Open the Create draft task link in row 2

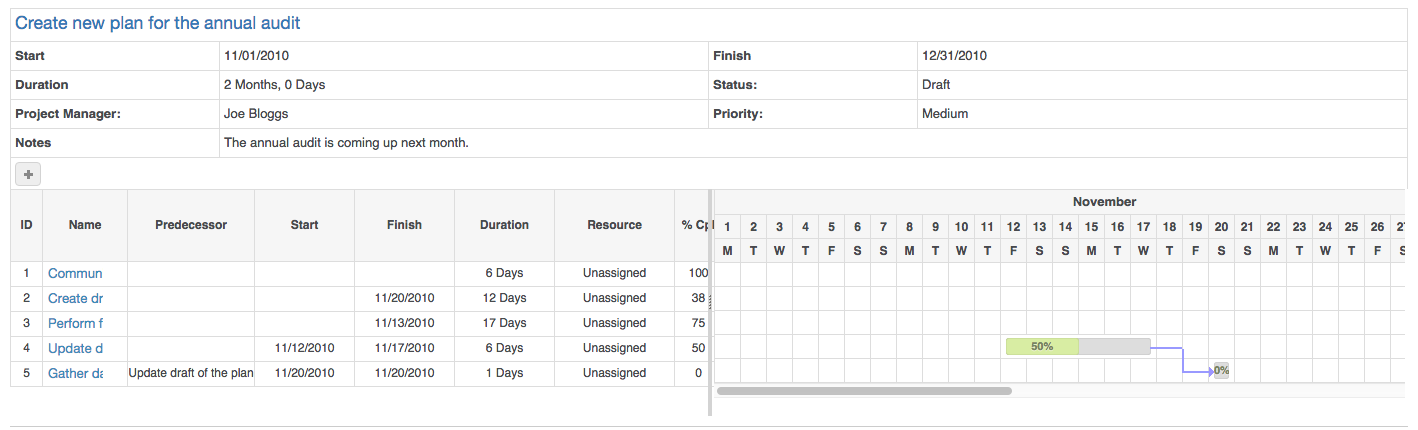(x=75, y=298)
